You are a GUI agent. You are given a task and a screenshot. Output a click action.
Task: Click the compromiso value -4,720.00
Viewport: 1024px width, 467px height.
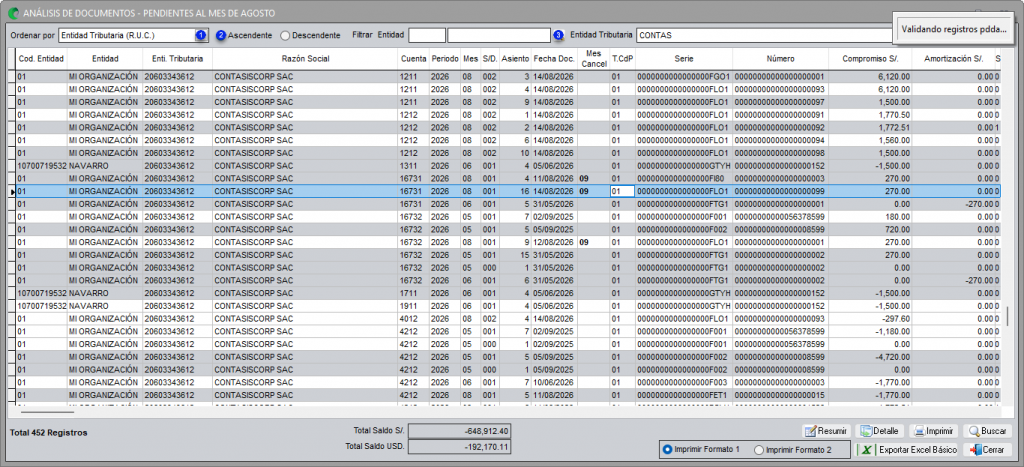click(871, 357)
